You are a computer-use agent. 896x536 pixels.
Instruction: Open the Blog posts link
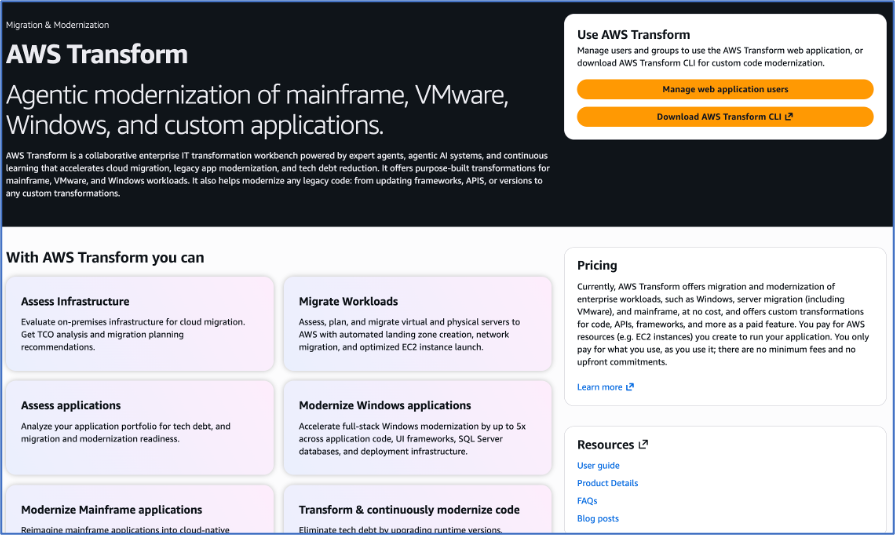(598, 518)
